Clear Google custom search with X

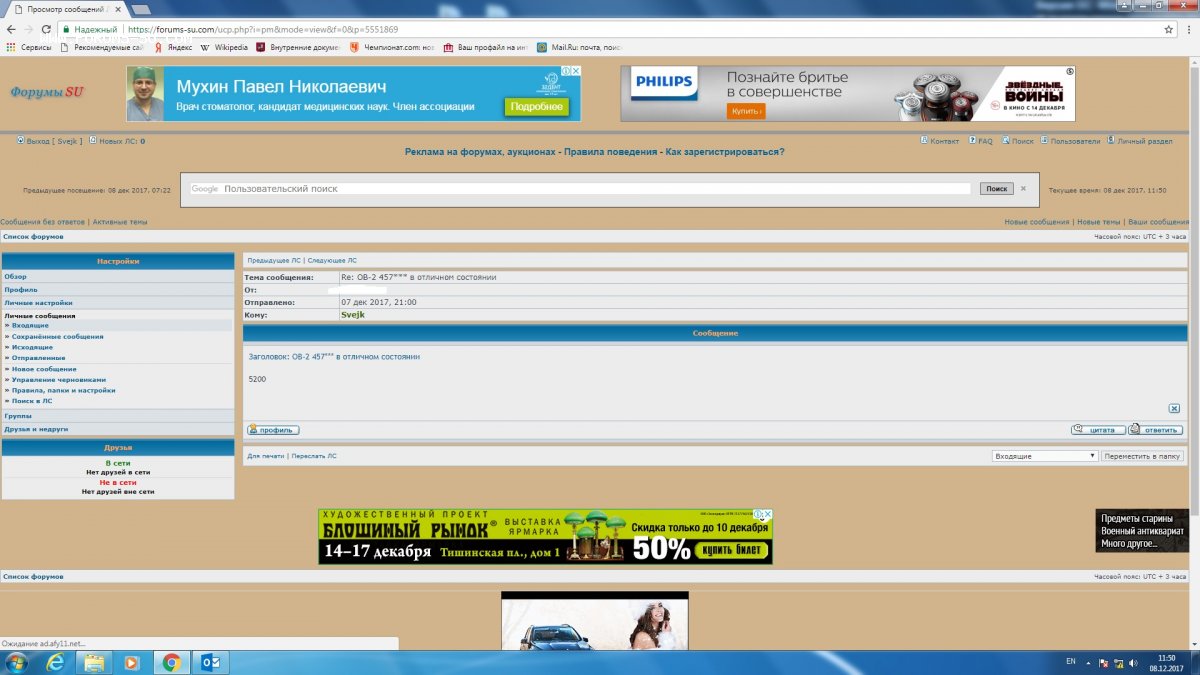pyautogui.click(x=1023, y=188)
